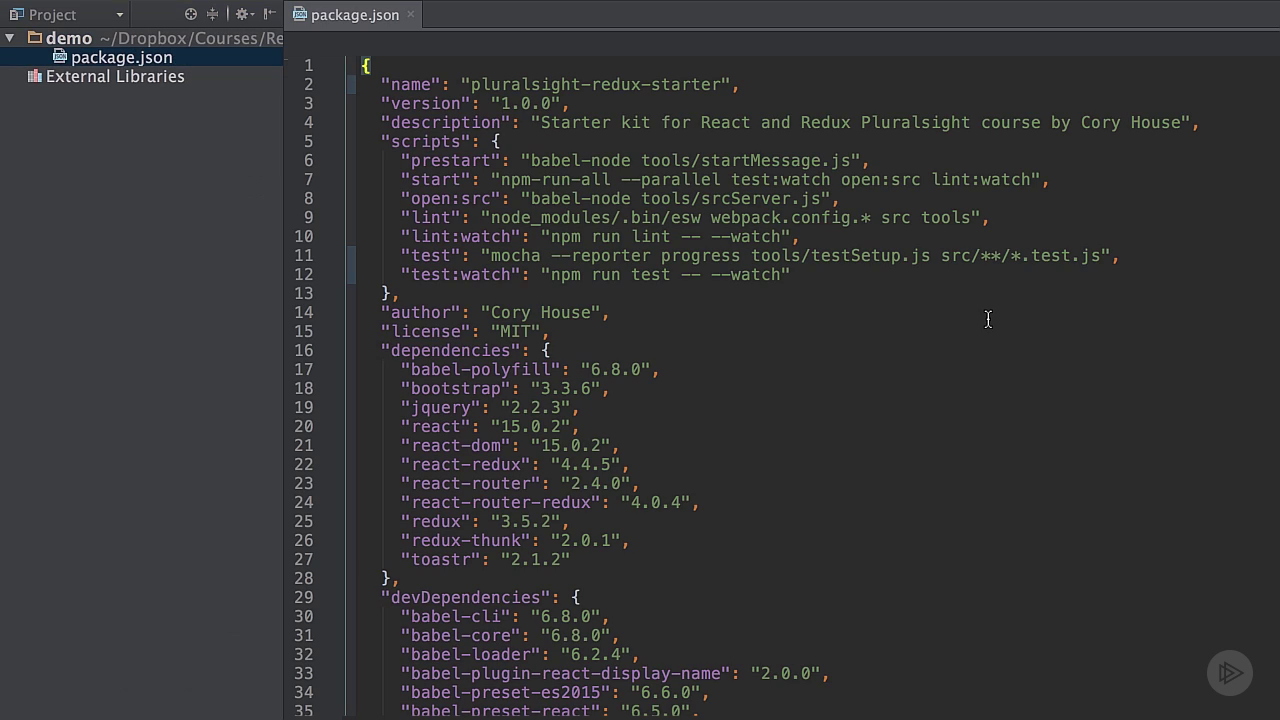Click the "lint:watch" script key

(460, 236)
